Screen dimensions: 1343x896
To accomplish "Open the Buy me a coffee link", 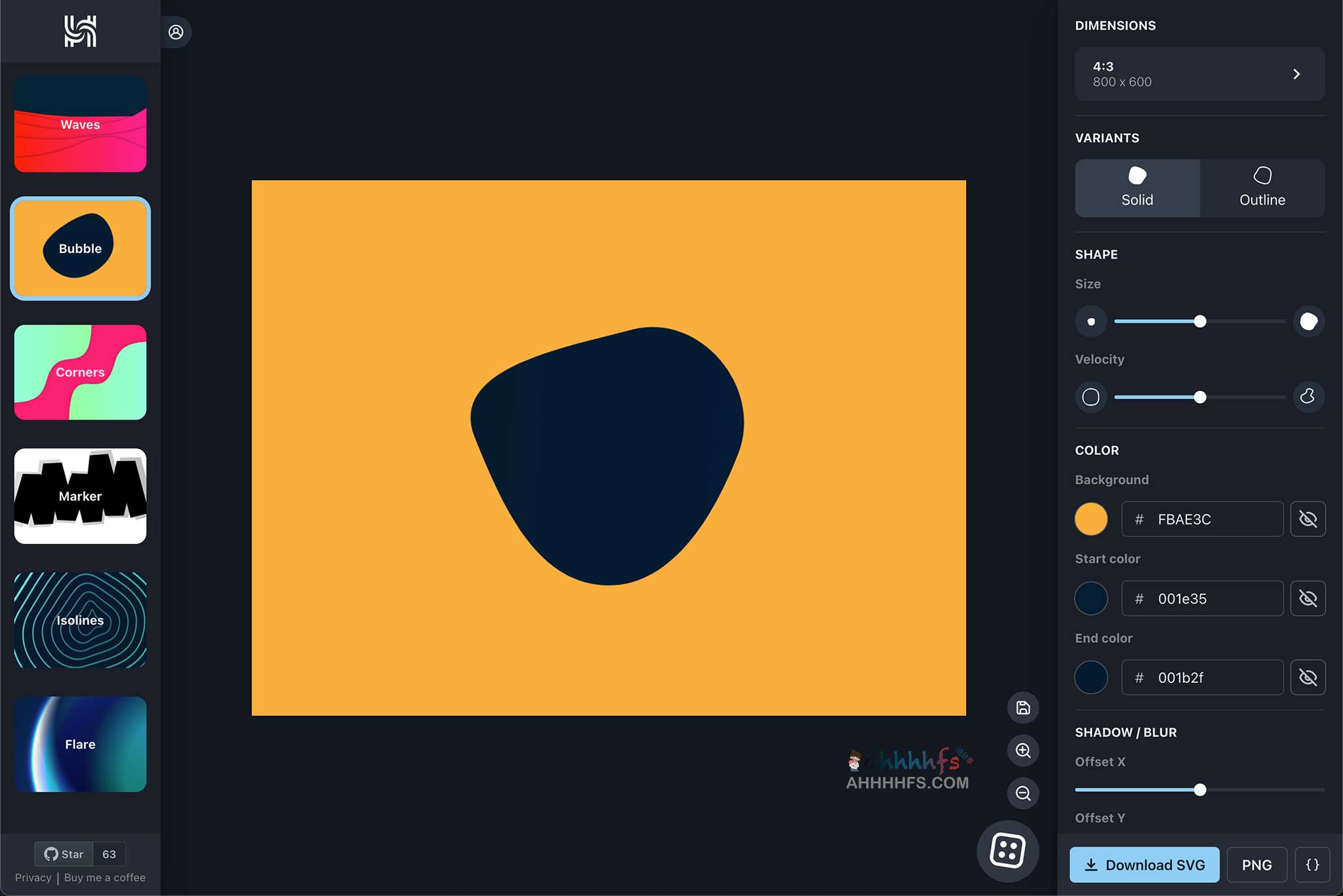I will (105, 878).
